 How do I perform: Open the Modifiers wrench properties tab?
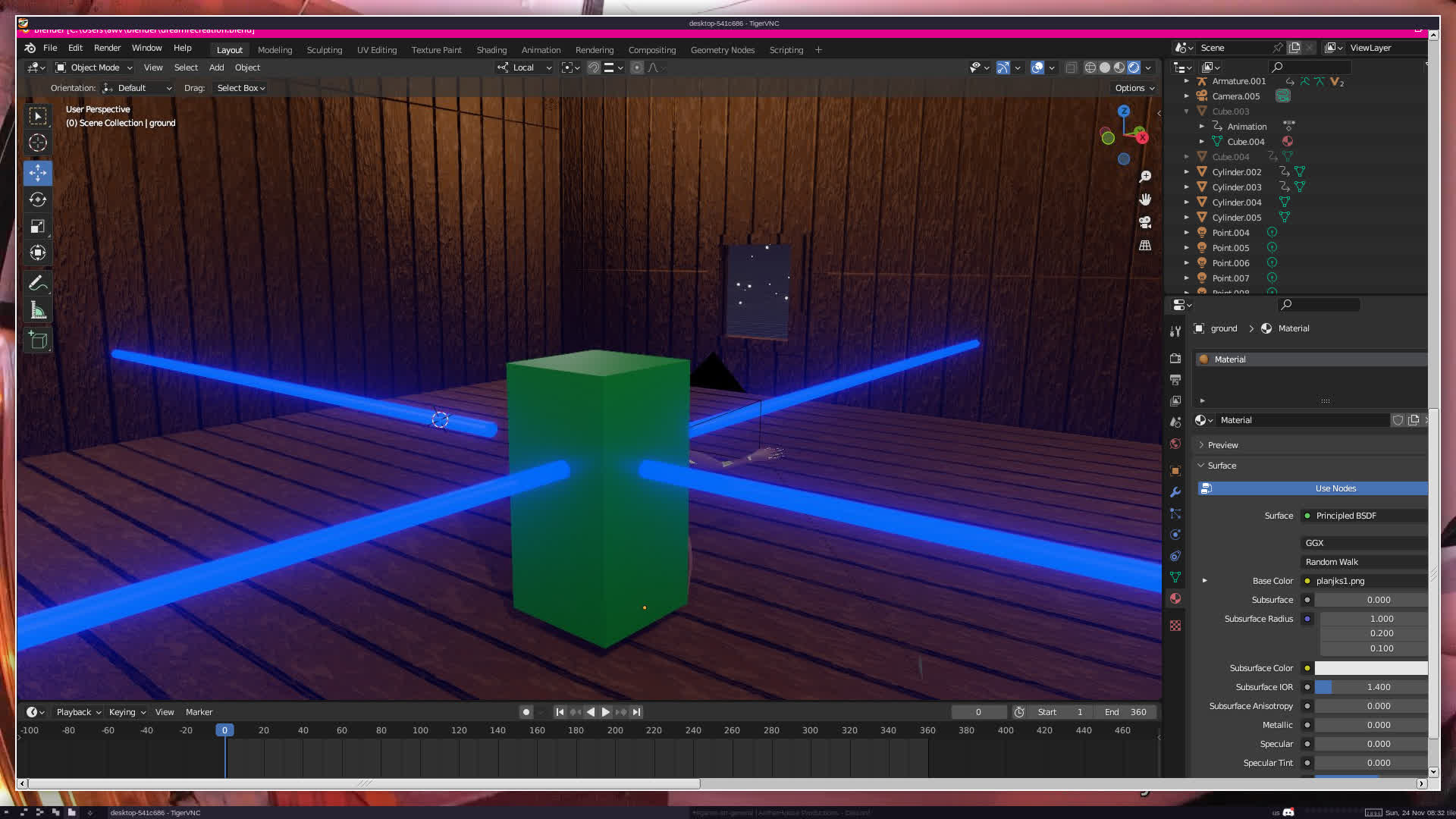pyautogui.click(x=1175, y=492)
